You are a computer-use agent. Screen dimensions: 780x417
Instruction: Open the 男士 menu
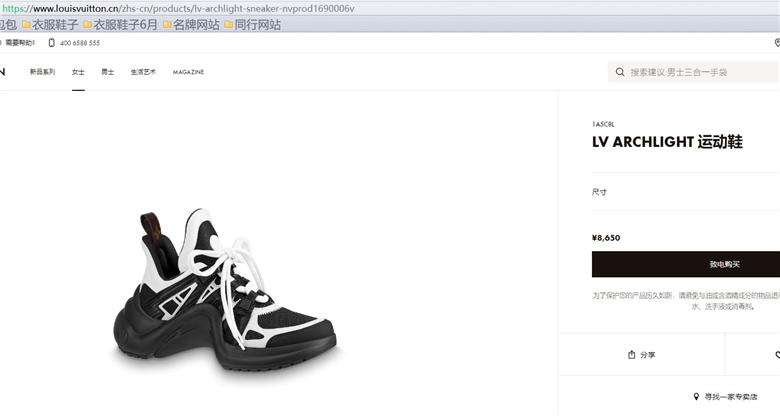(107, 72)
